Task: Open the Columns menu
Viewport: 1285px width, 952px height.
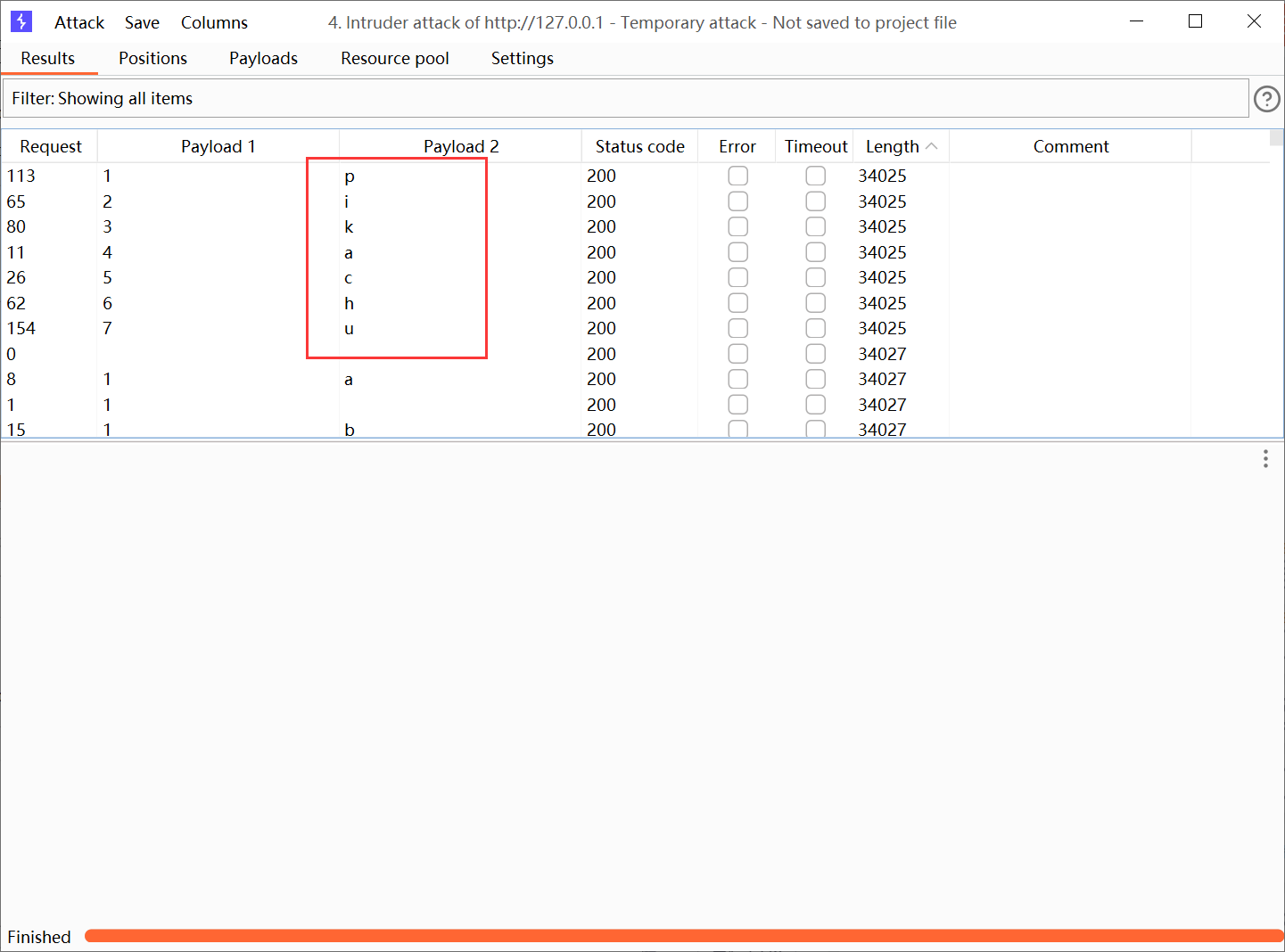Action: pos(214,22)
